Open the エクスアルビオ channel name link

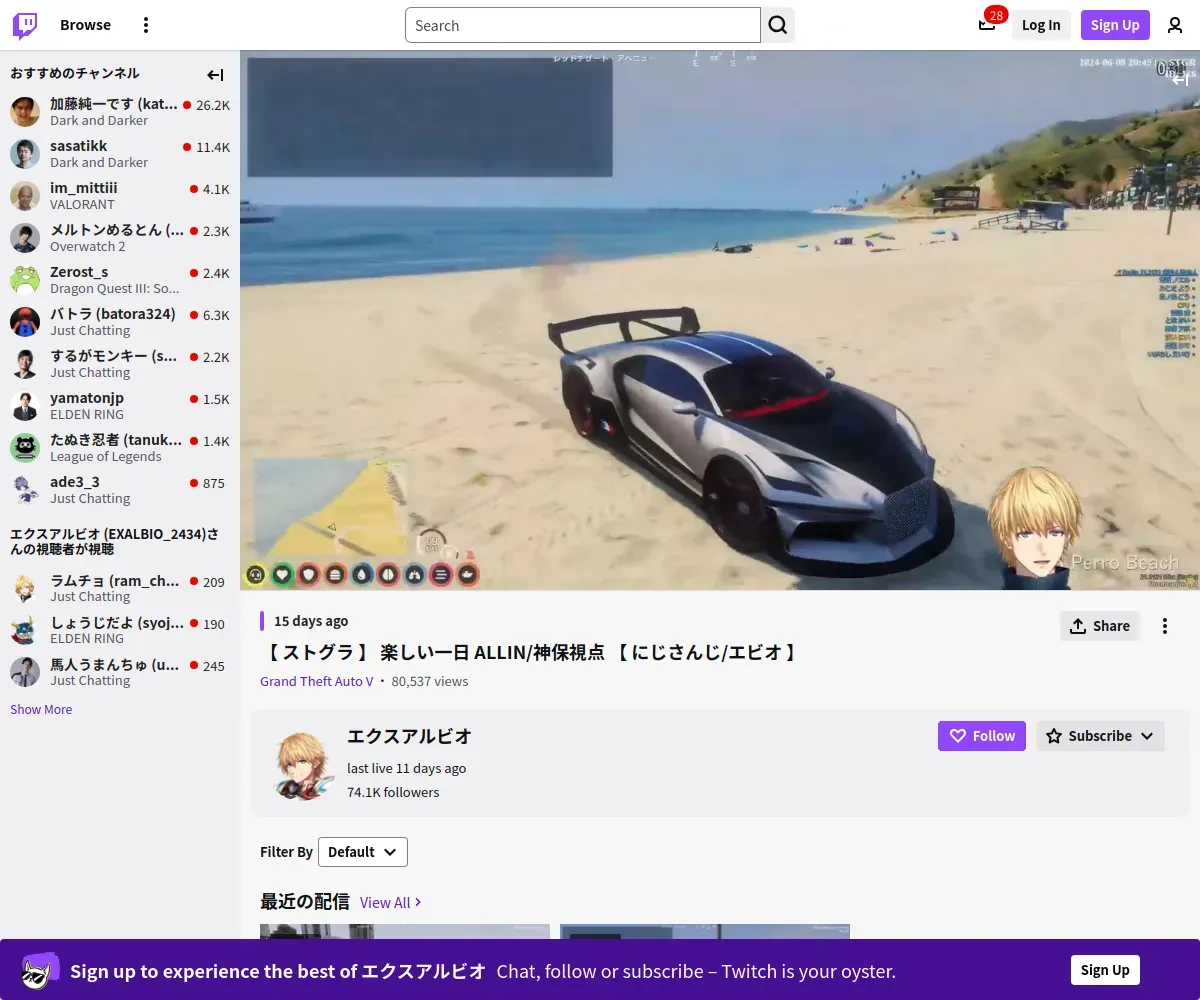409,736
